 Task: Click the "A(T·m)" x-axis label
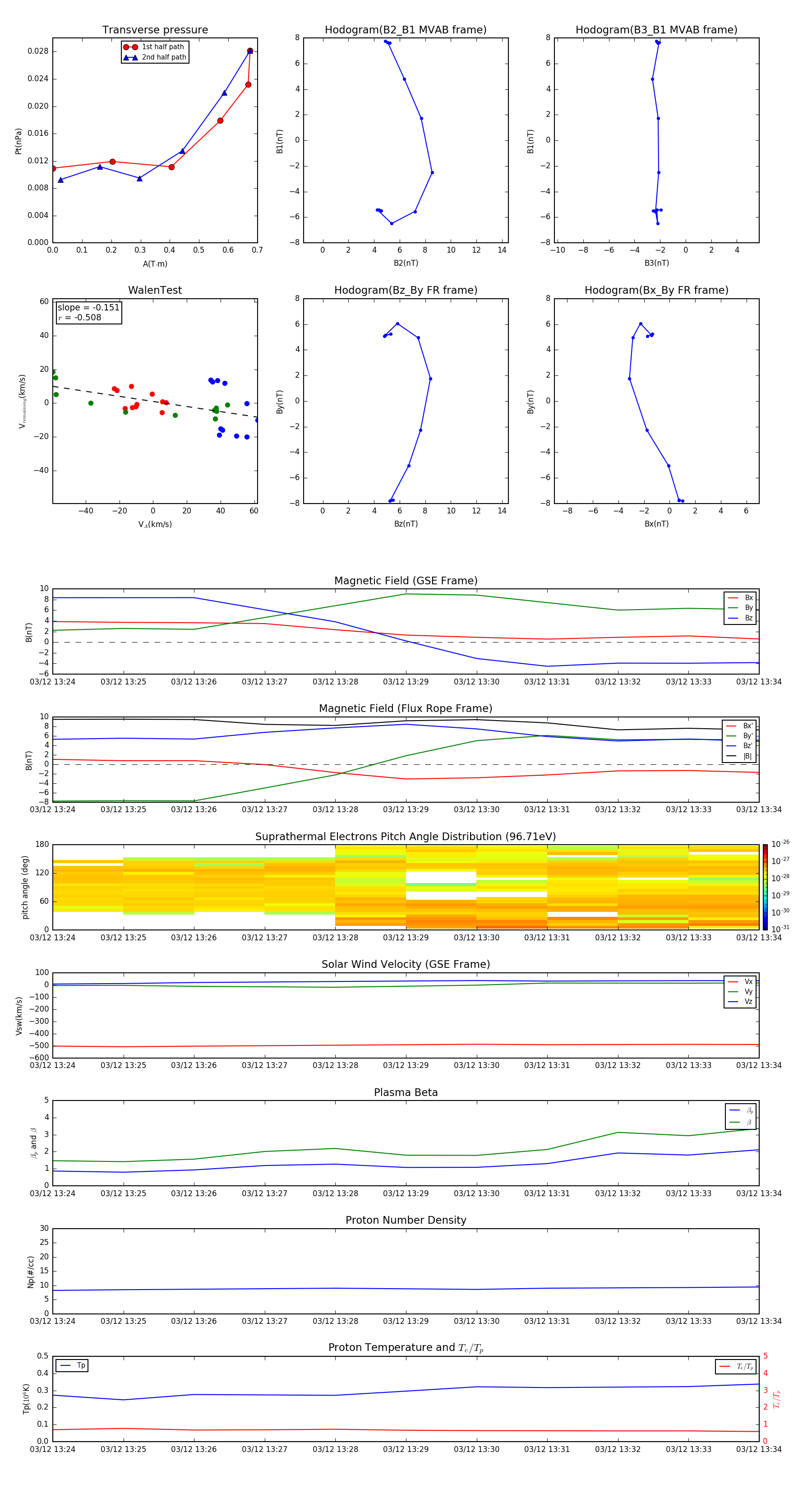(x=155, y=264)
